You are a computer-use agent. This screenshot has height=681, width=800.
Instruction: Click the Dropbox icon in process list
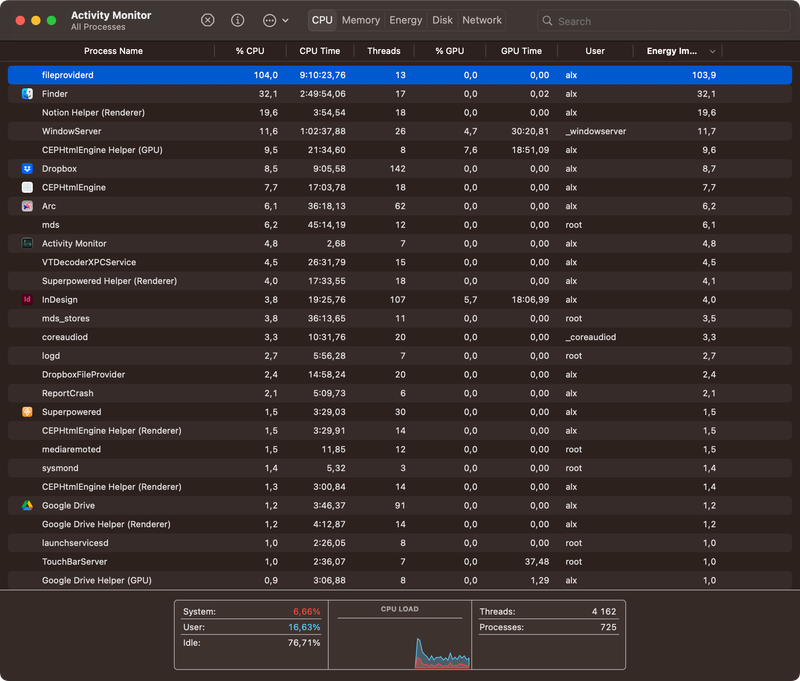point(27,169)
